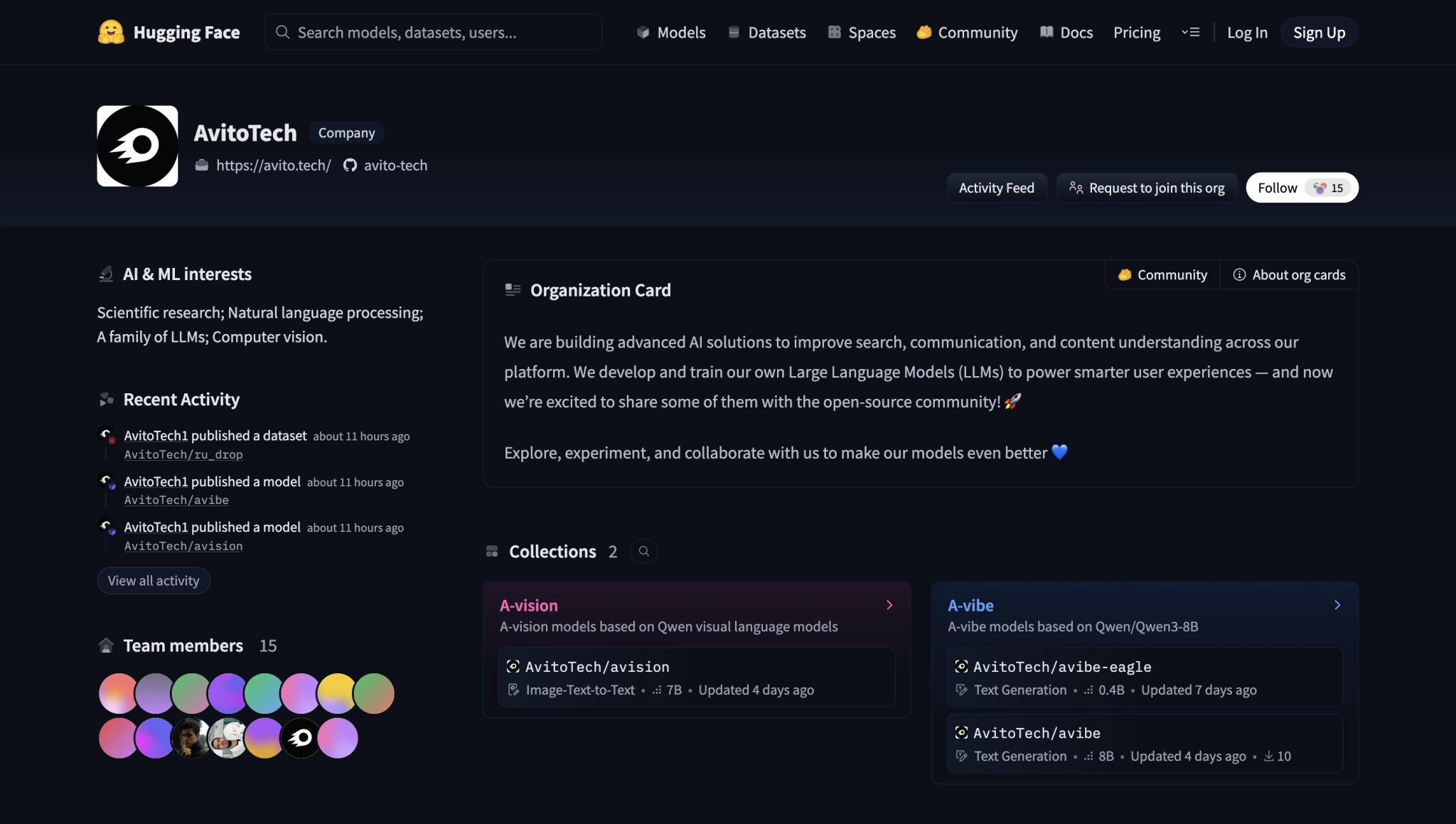Expand the A-vision collection chevron
Screen dimensions: 1456x824
point(889,605)
